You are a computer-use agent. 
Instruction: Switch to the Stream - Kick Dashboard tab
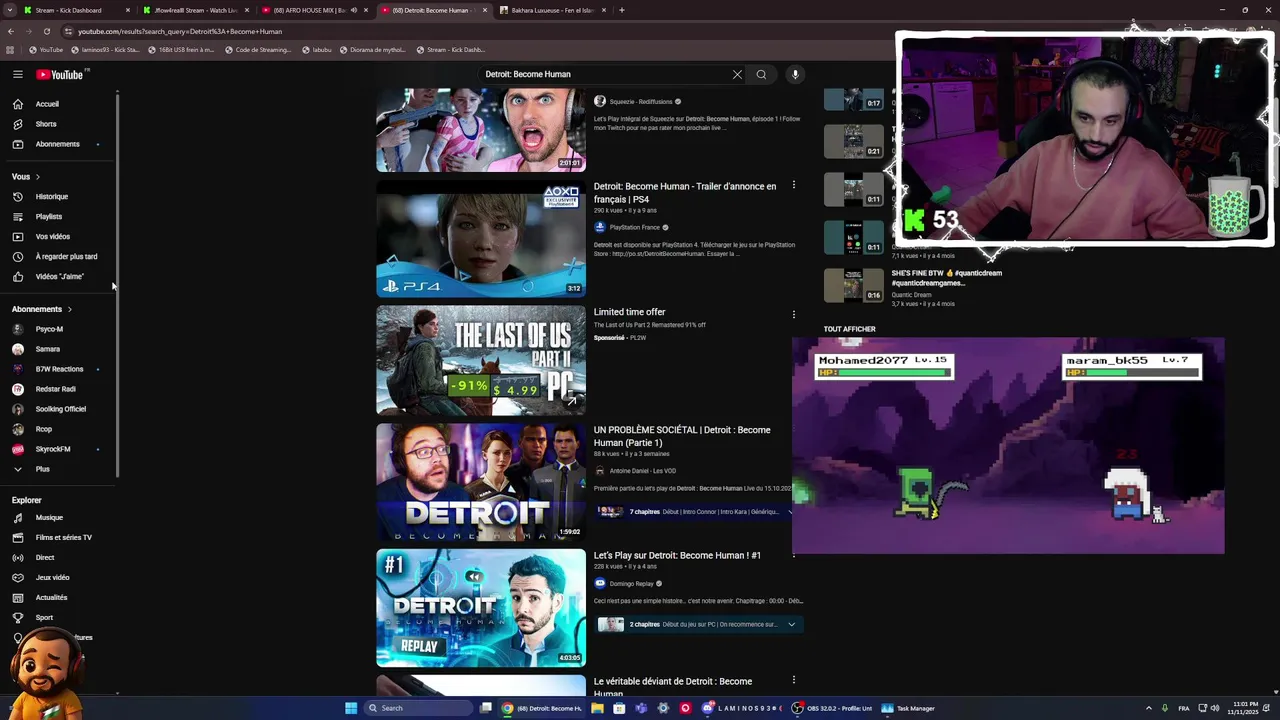(78, 10)
